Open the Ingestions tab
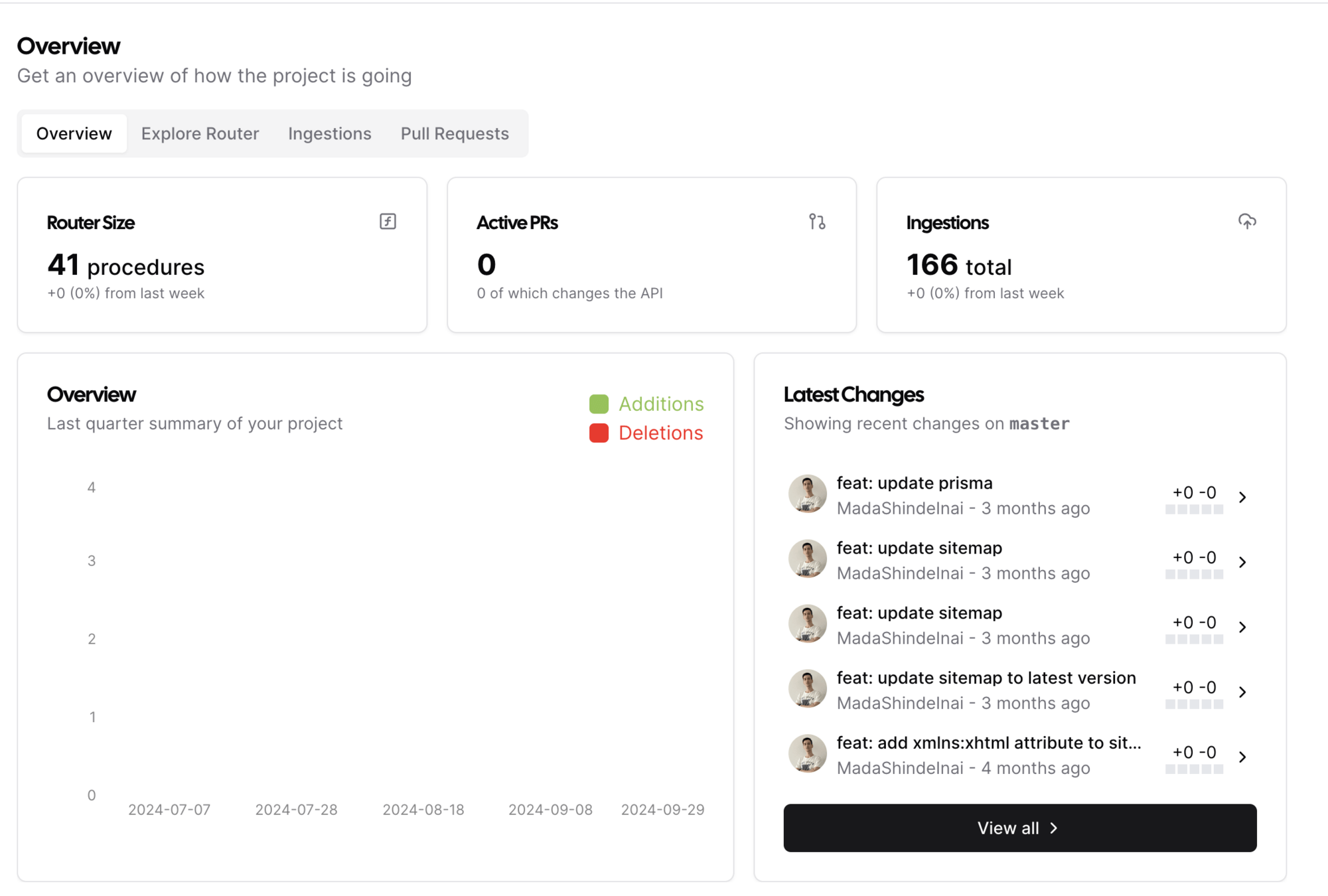Image resolution: width=1328 pixels, height=896 pixels. coord(329,133)
